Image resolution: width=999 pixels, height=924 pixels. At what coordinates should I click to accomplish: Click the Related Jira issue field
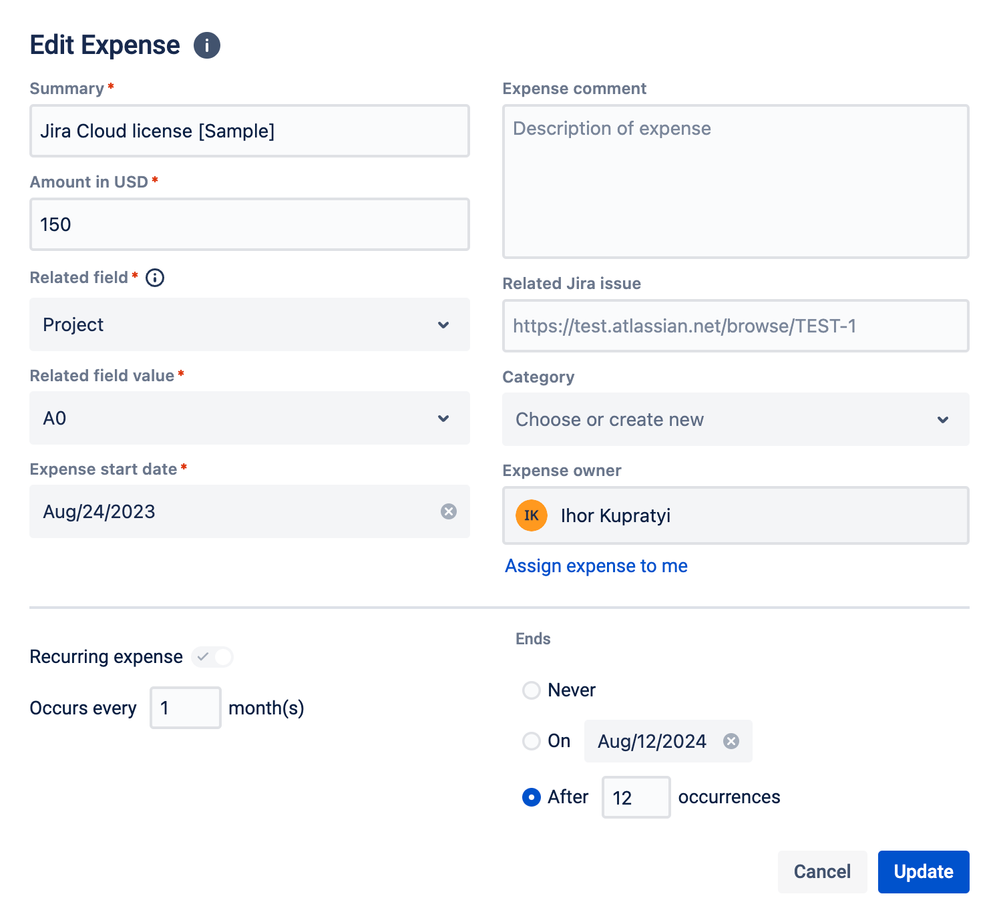click(736, 326)
